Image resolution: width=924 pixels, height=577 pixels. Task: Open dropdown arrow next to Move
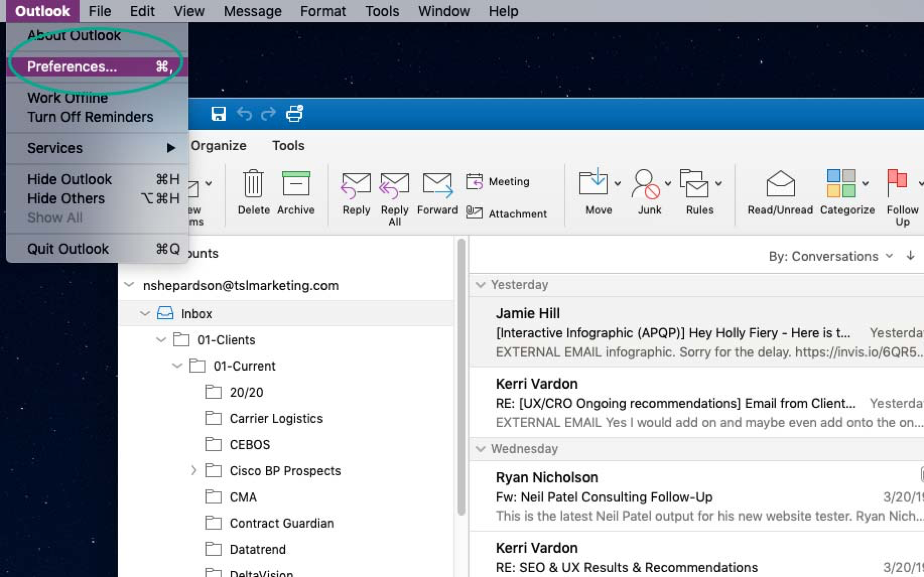[x=618, y=184]
